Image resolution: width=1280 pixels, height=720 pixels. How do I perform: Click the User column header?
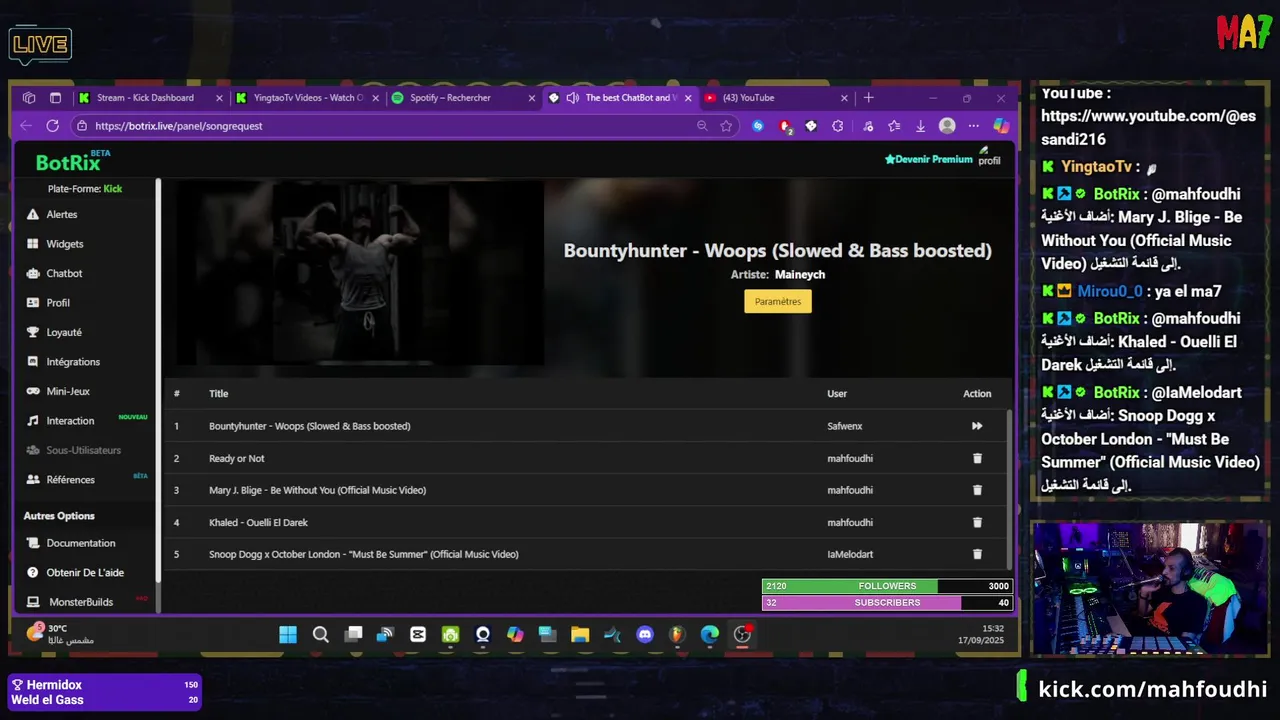click(837, 394)
